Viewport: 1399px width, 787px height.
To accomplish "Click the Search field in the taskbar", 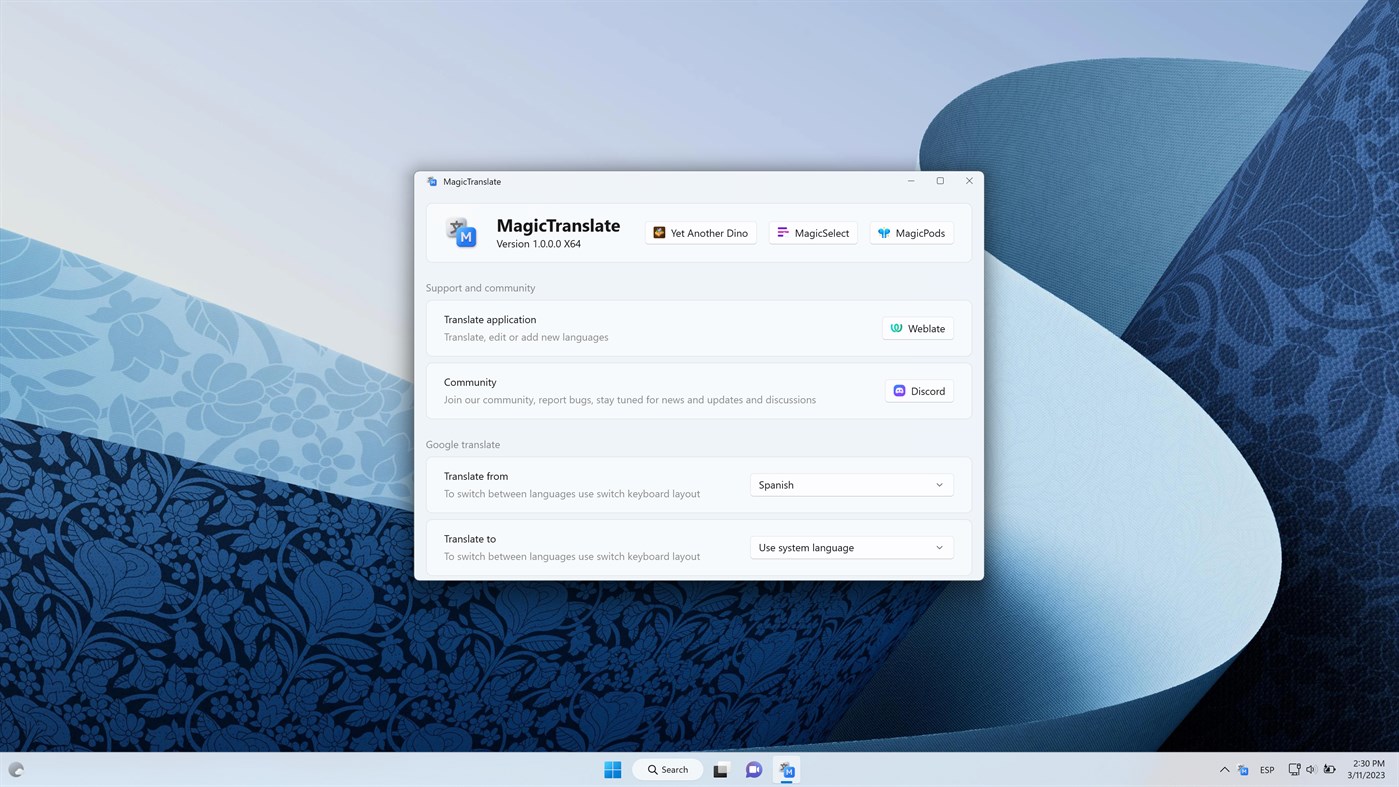I will pyautogui.click(x=667, y=769).
